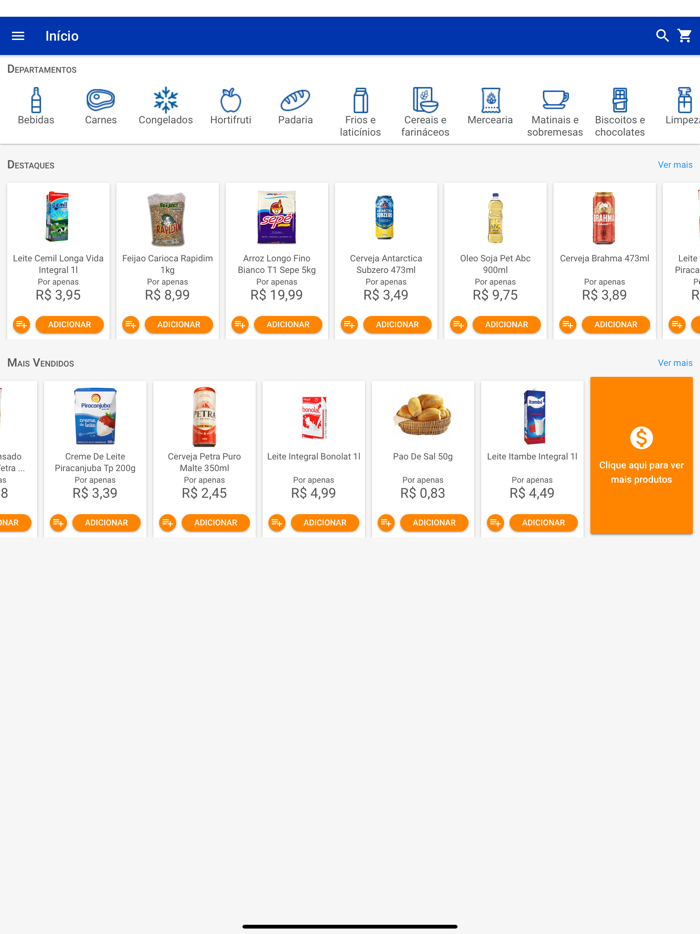Click ADICIONAR for Cerveja Petra Puro Malte
This screenshot has width=700, height=934.
point(216,522)
